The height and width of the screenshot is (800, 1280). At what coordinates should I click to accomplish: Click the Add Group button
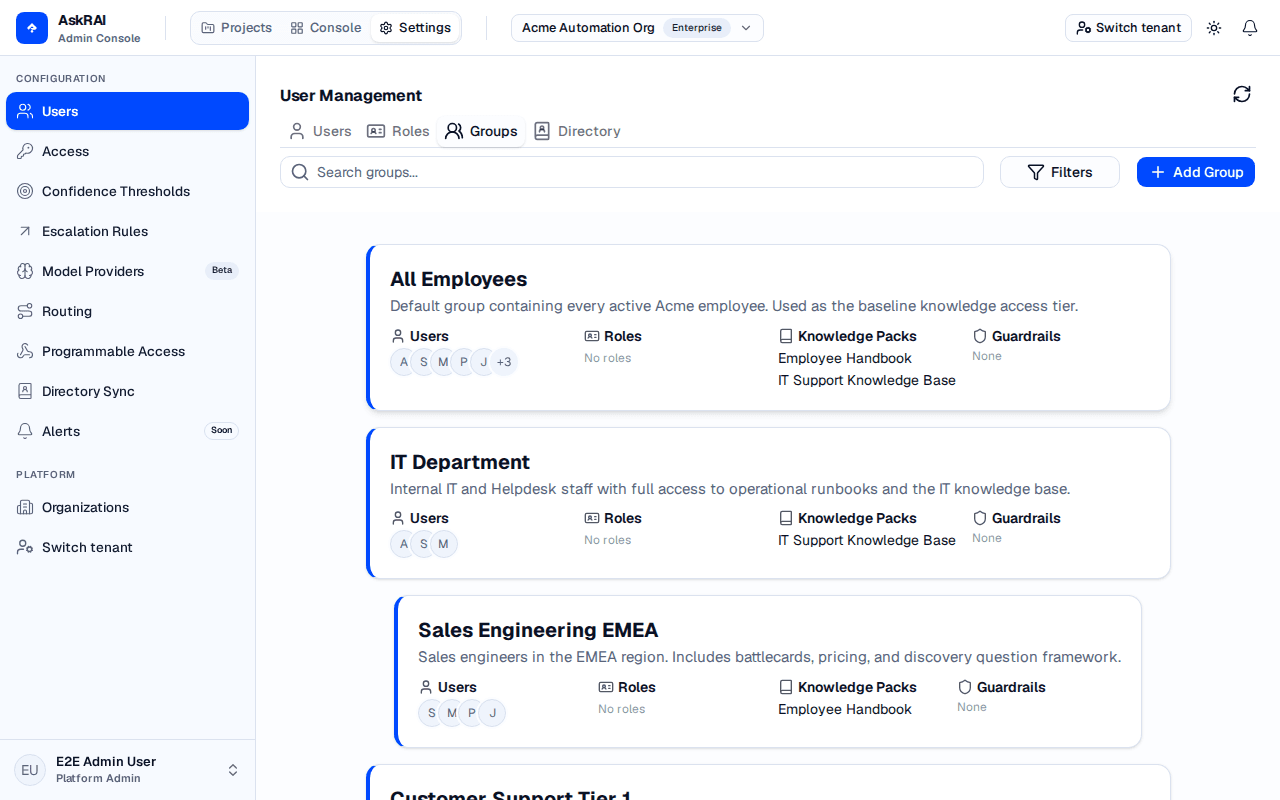tap(1196, 172)
